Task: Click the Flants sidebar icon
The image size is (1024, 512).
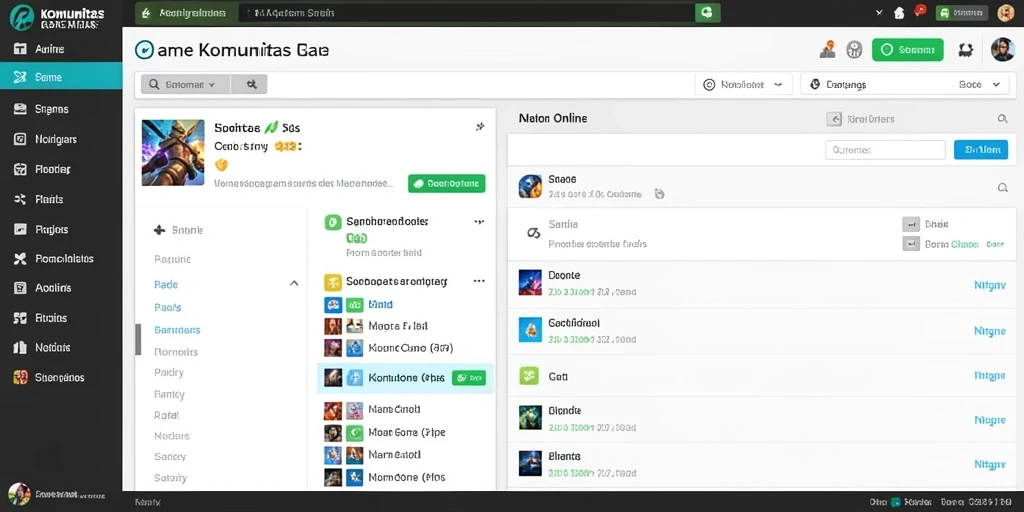Action: (x=20, y=199)
